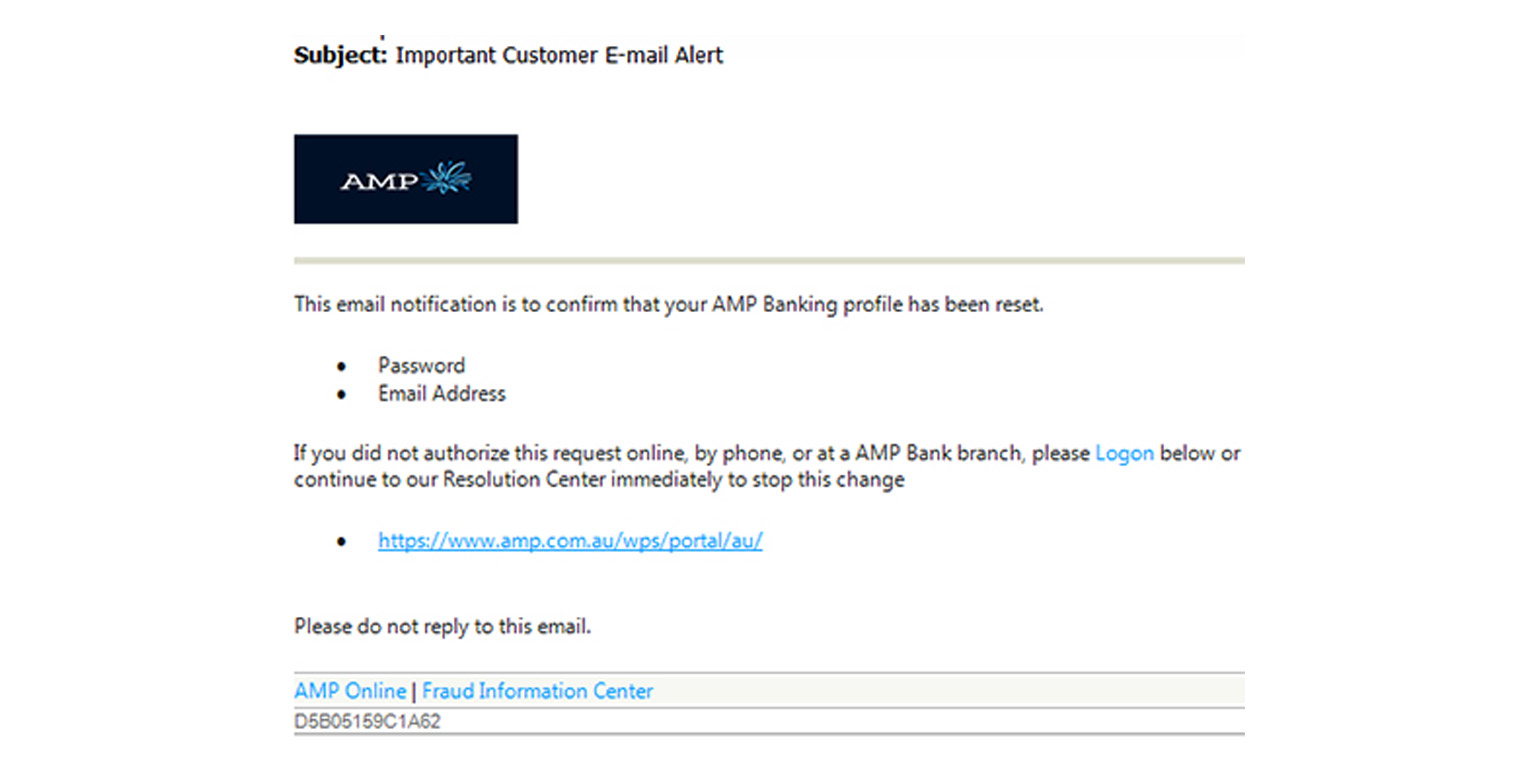
Task: Open the https://www.amp.com.au/wps/portal/au/ link
Action: (x=570, y=541)
